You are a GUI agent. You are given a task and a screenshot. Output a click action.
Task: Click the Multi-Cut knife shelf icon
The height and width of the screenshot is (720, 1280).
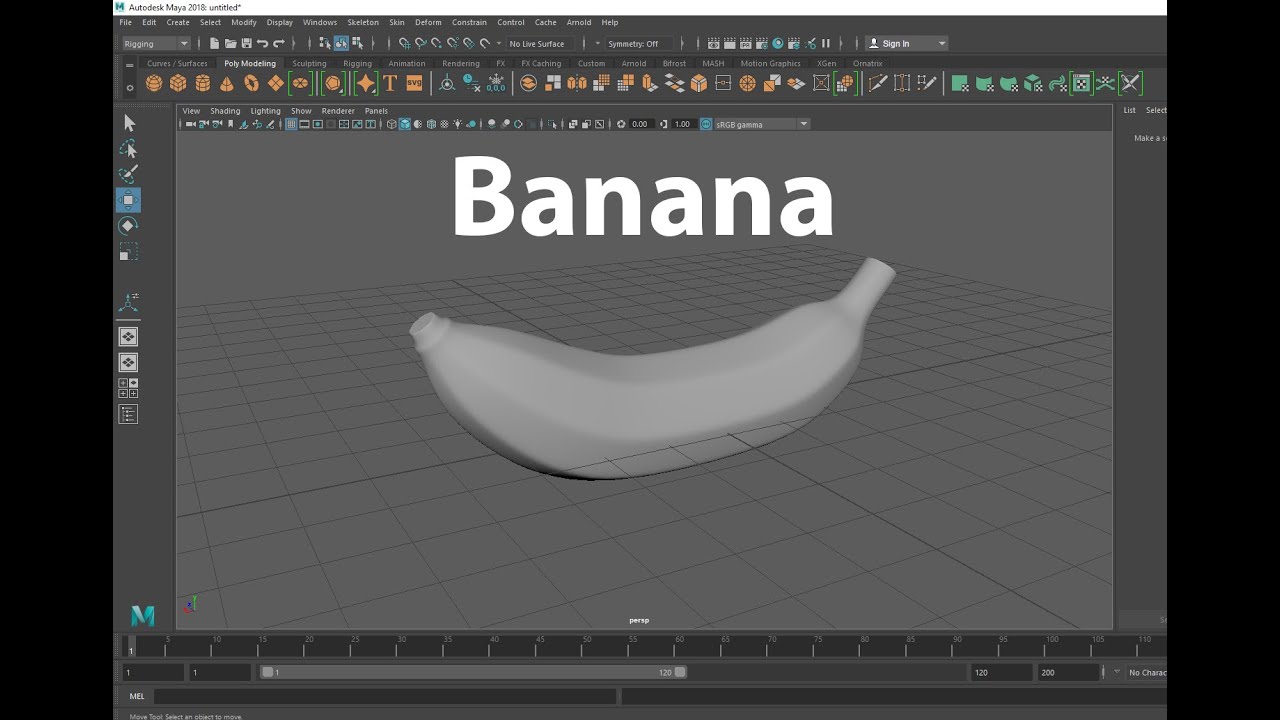[879, 83]
